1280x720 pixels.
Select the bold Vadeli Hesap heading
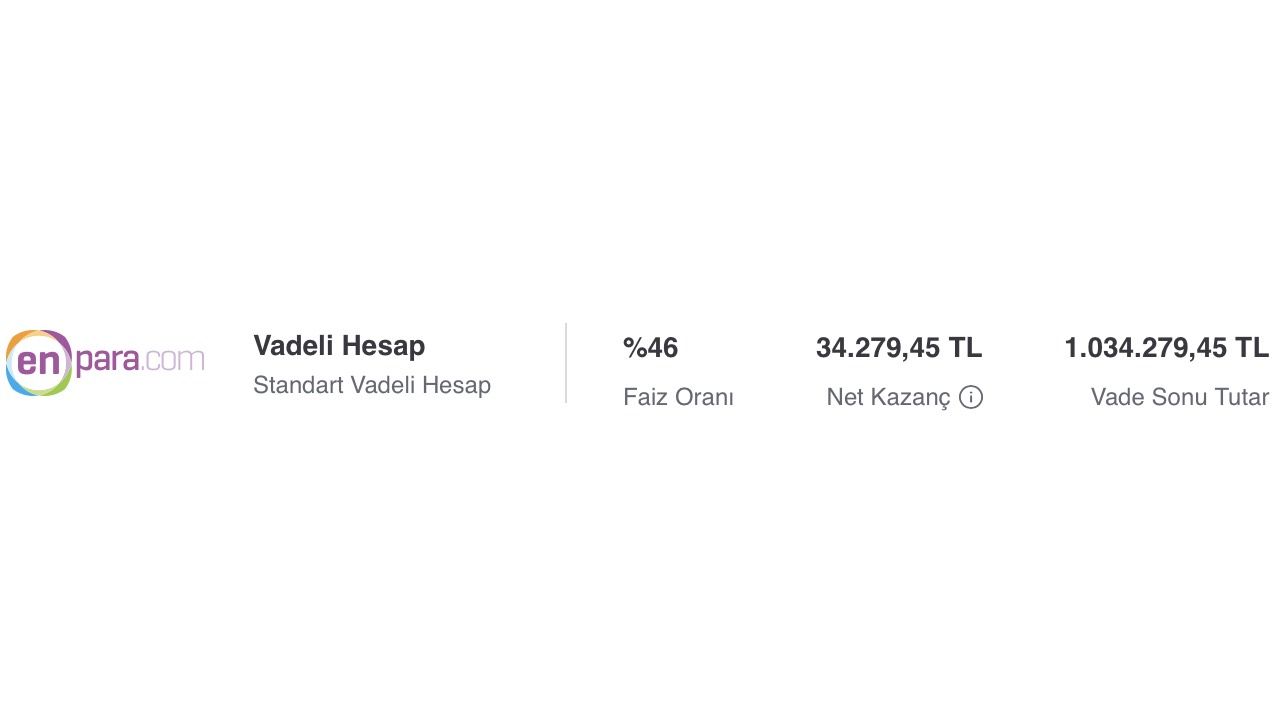tap(339, 346)
